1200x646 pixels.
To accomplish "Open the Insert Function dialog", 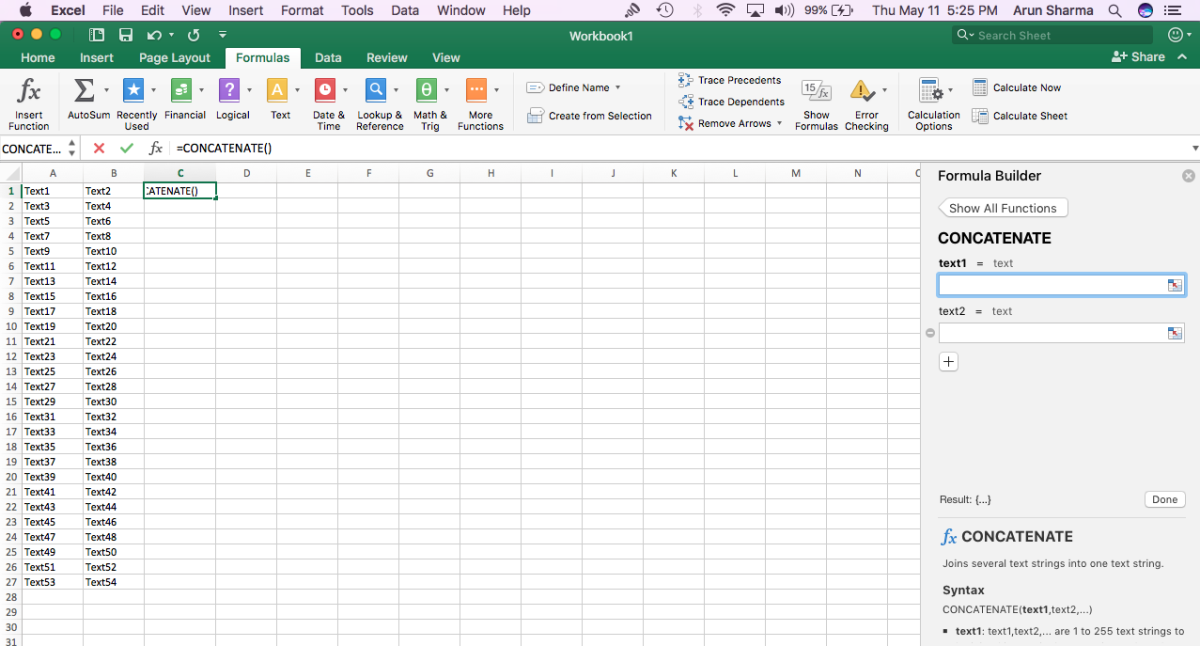I will 29,100.
